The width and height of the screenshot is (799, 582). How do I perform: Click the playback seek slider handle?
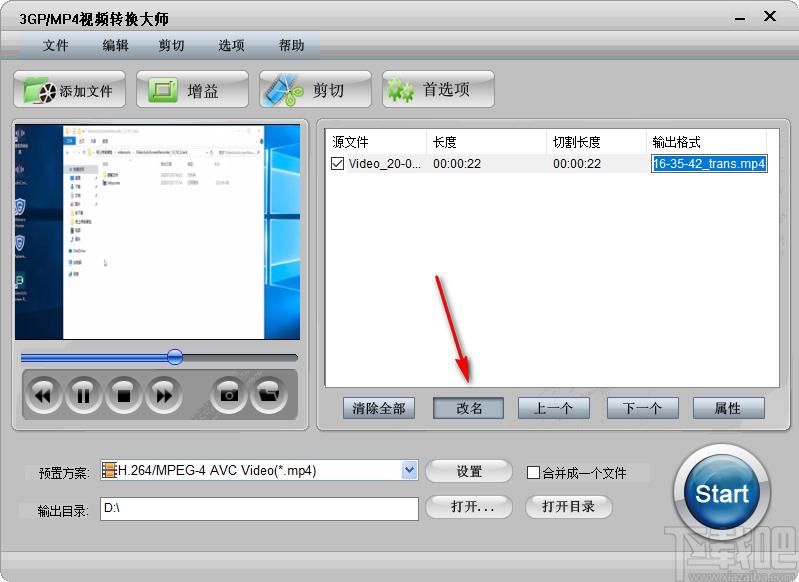[175, 357]
